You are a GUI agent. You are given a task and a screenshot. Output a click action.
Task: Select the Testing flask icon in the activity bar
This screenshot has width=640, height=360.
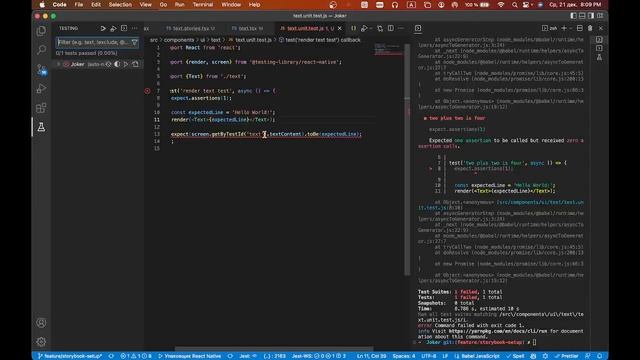click(x=41, y=127)
